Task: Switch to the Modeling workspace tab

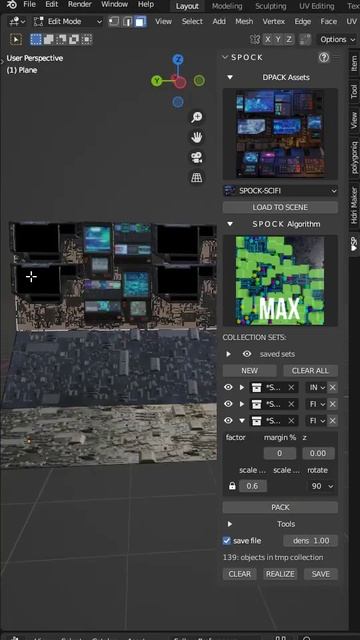Action: tap(227, 6)
